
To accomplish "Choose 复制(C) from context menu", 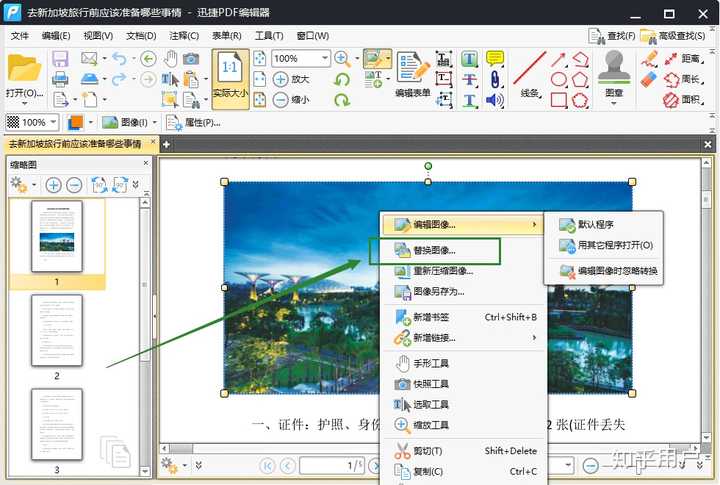I will click(464, 472).
